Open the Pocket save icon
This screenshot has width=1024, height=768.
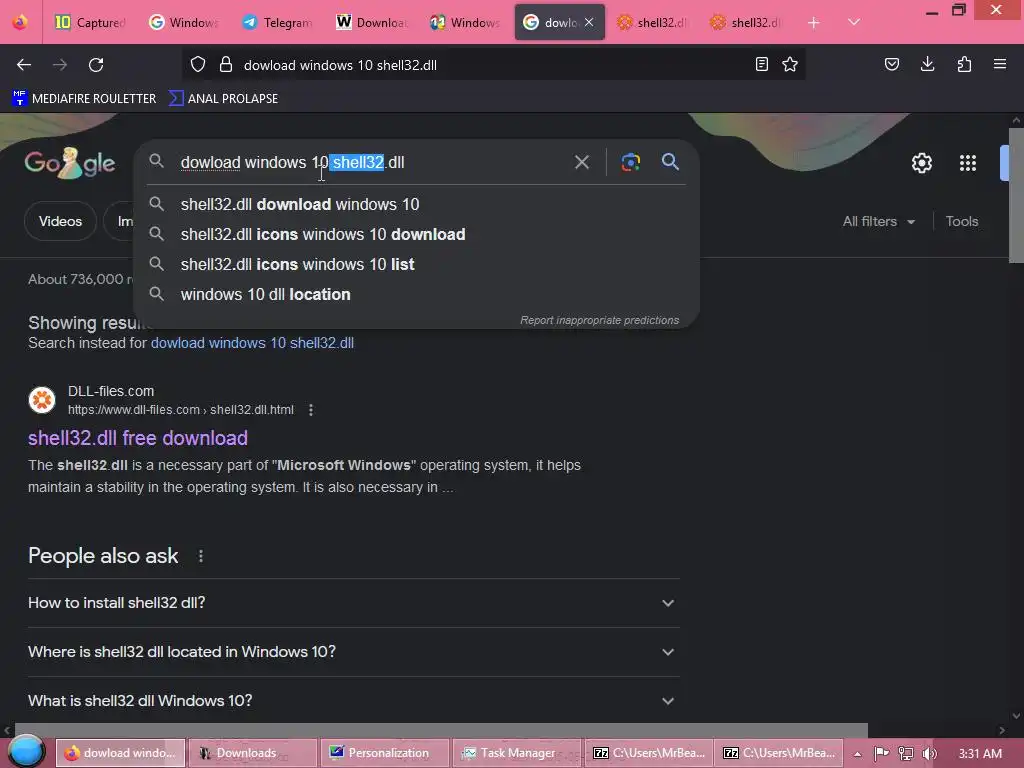[891, 64]
